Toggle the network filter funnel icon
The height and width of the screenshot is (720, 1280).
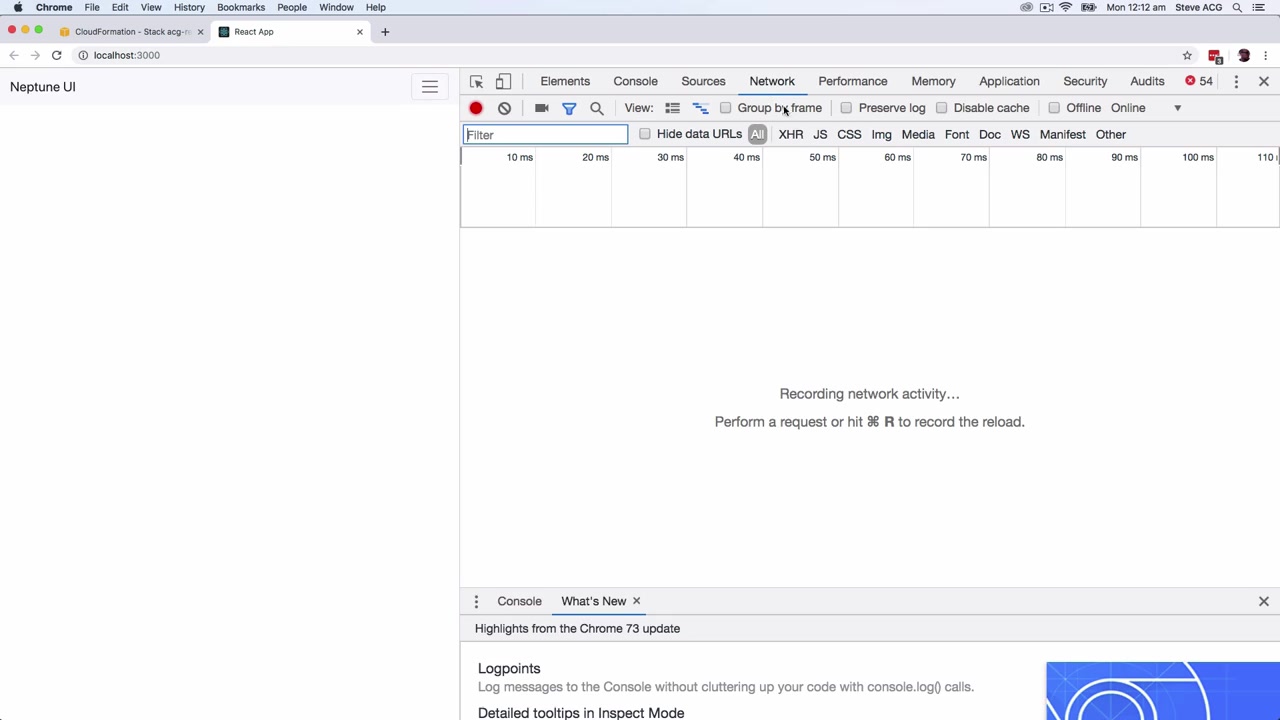[569, 108]
